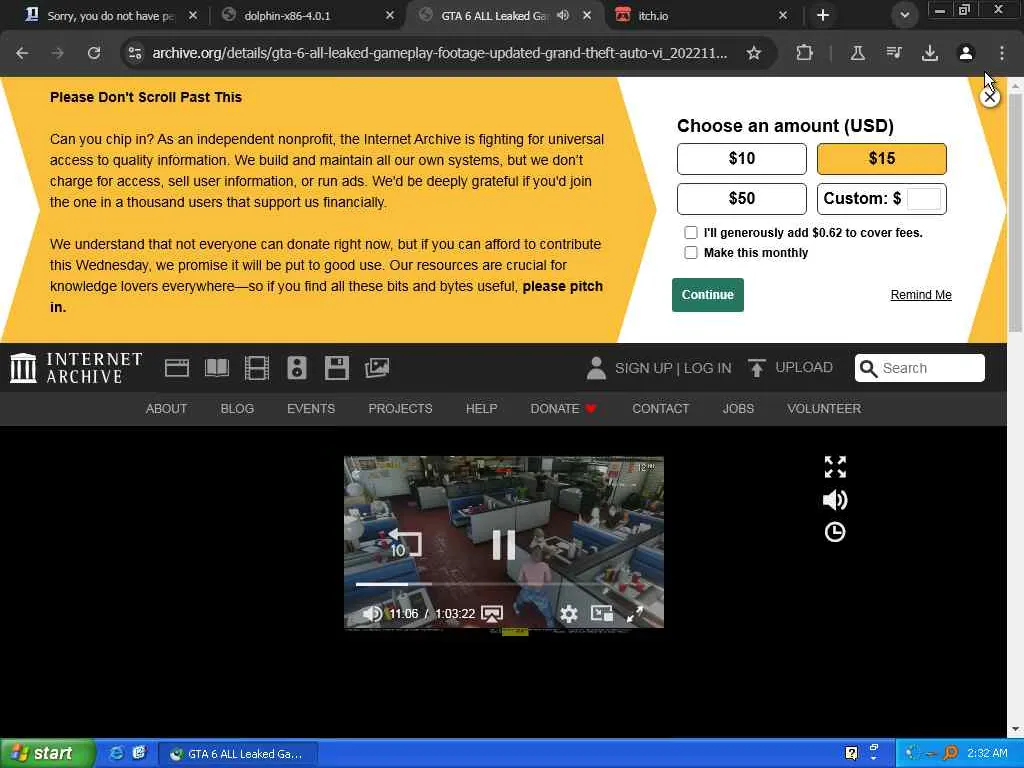Open a new browser tab
The image size is (1024, 768).
pyautogui.click(x=823, y=15)
